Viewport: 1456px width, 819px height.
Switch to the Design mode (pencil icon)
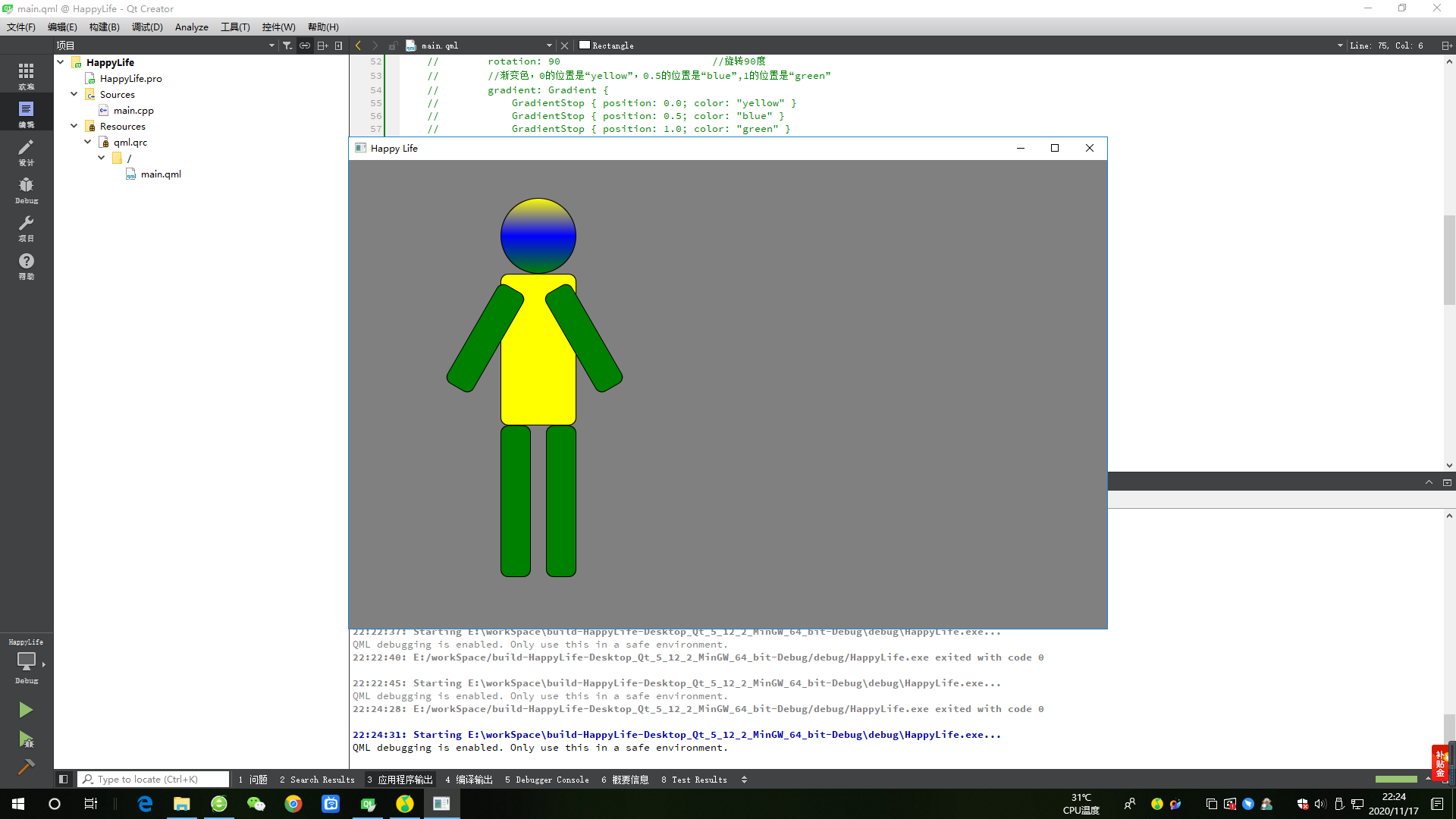click(26, 152)
